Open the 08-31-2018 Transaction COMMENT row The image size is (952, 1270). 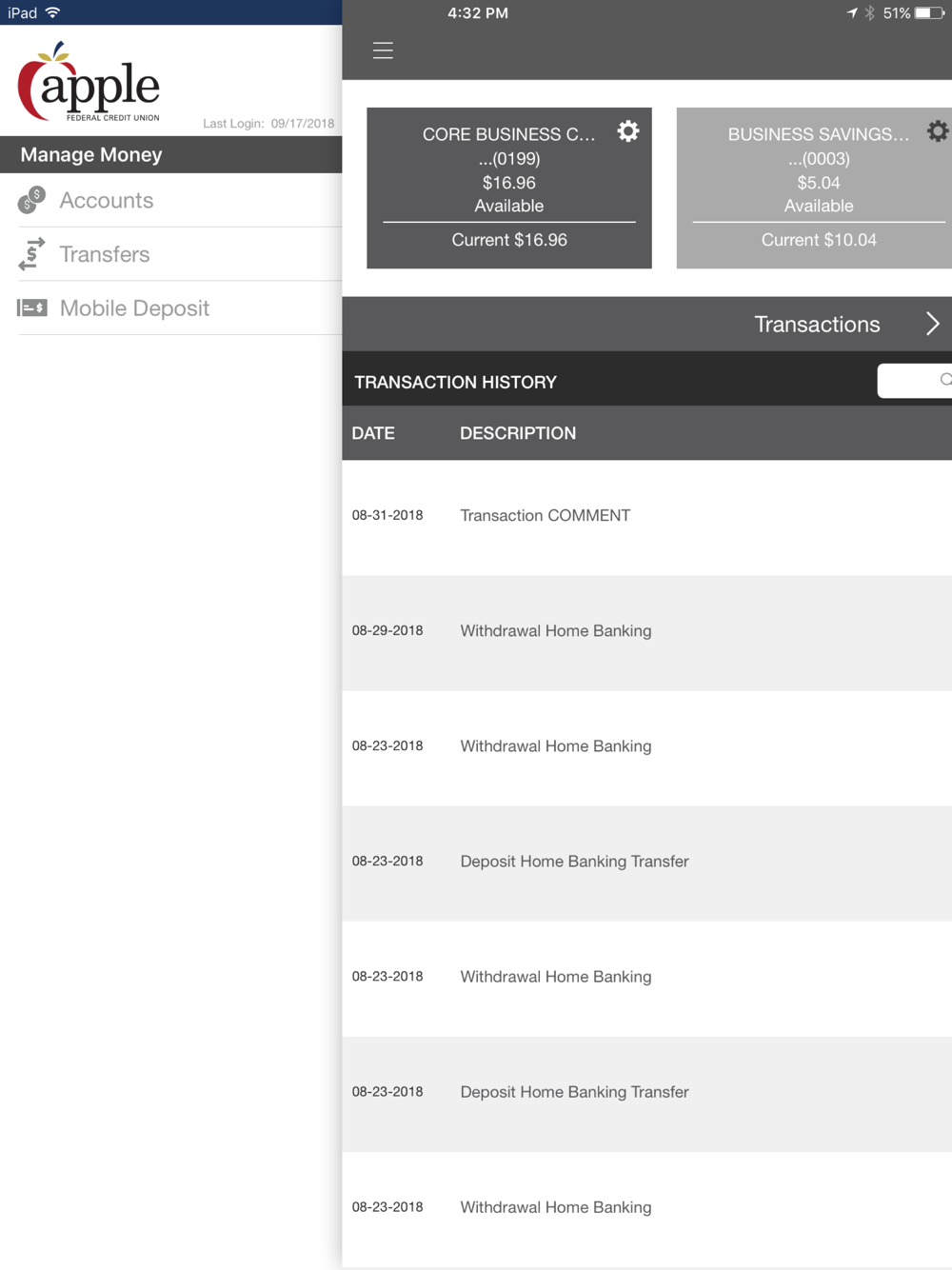point(647,516)
